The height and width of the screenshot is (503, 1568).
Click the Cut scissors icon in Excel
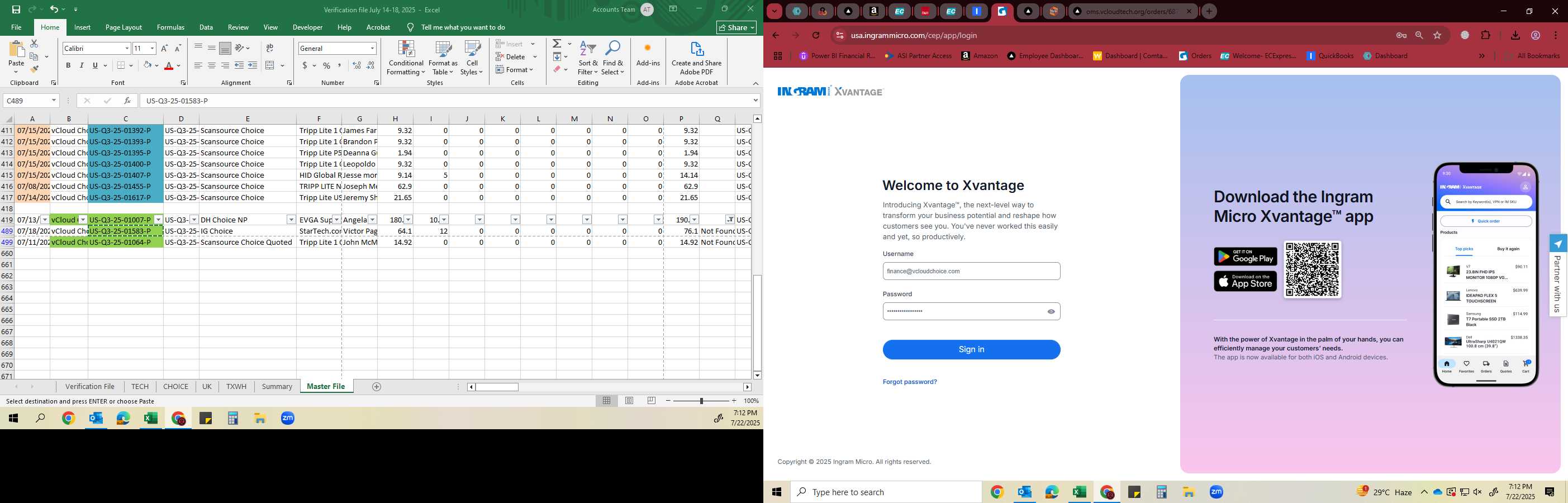tap(34, 44)
